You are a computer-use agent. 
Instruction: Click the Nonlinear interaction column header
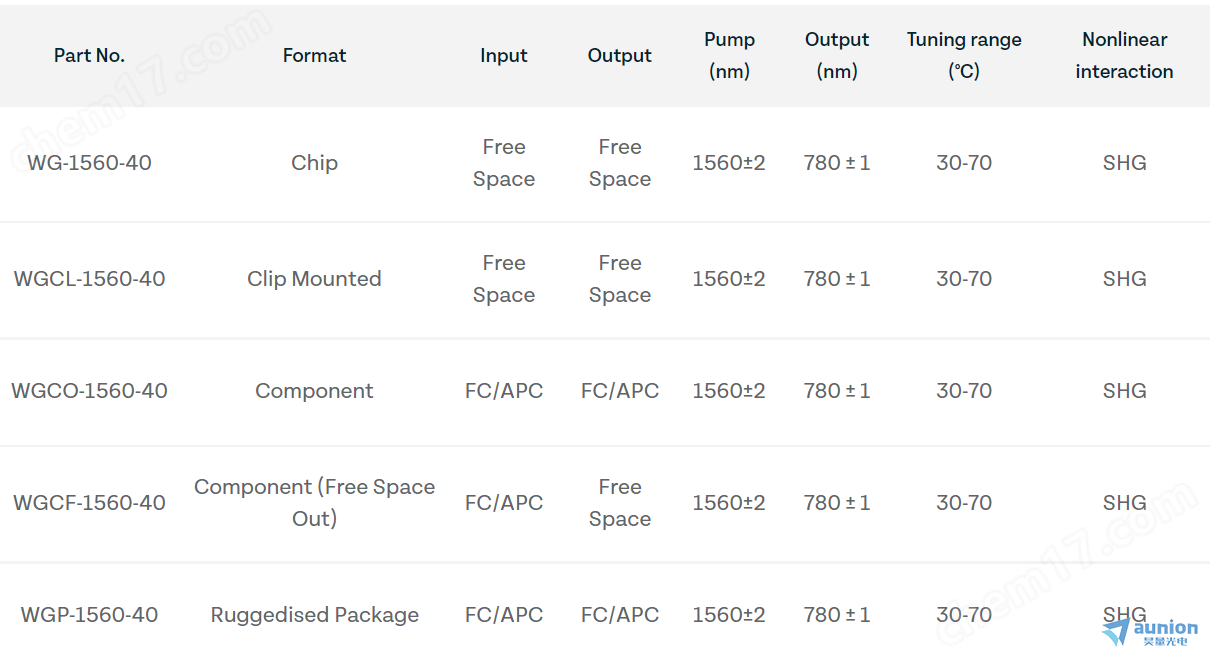click(x=1124, y=56)
